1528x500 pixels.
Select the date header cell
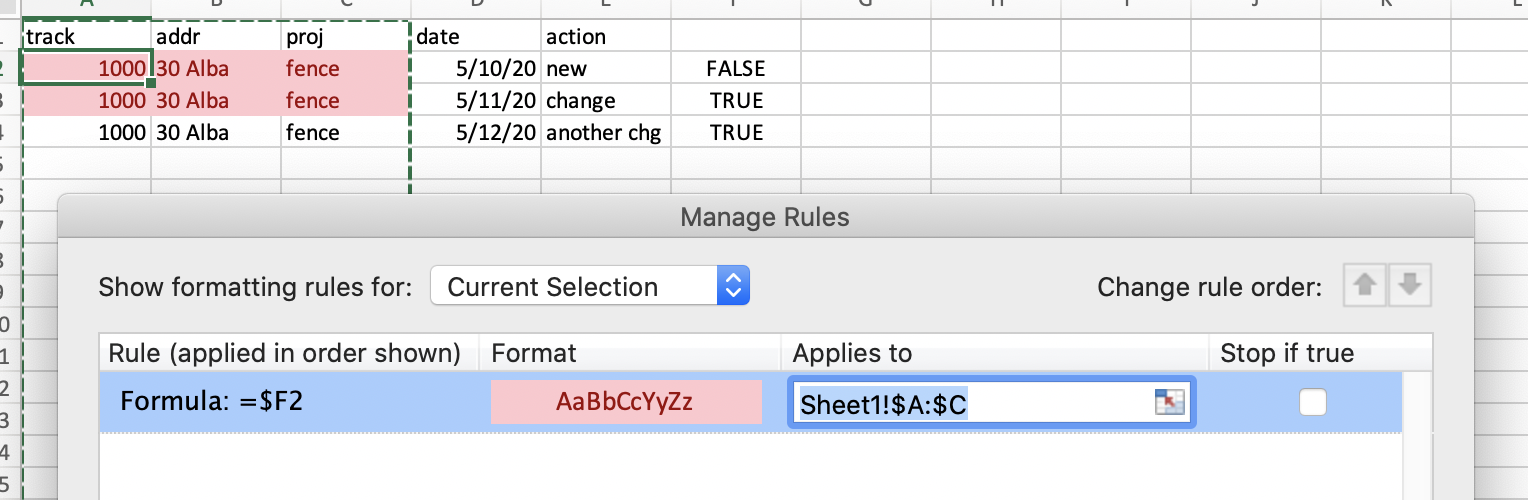476,36
